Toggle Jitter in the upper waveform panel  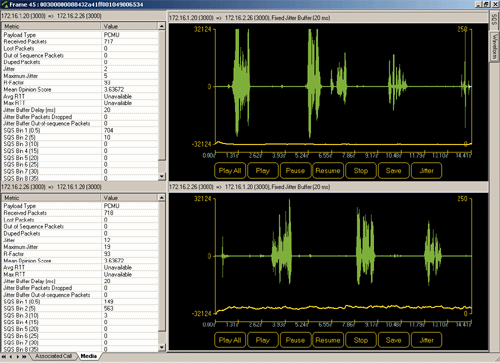click(x=426, y=171)
